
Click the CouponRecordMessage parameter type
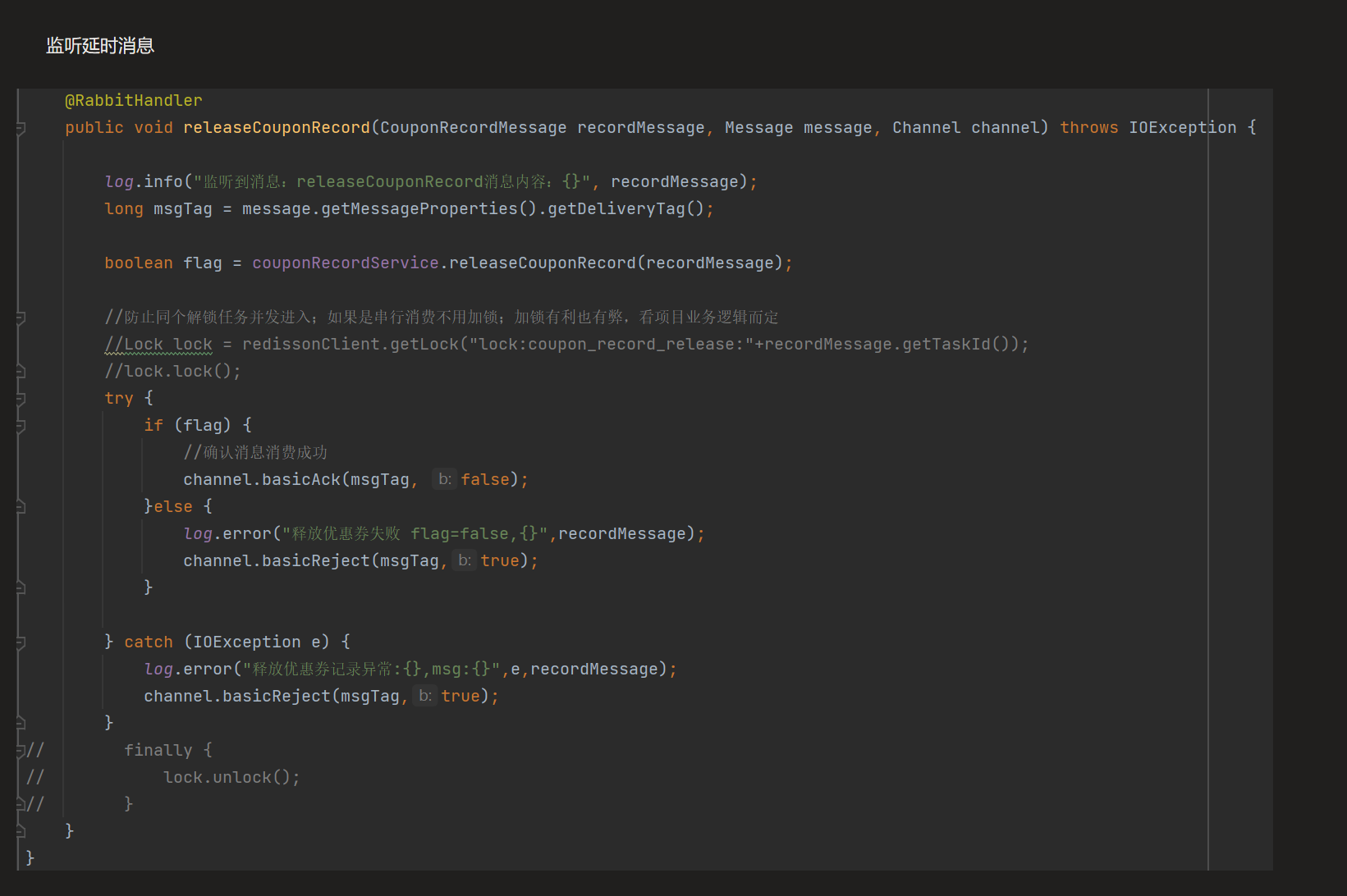coord(474,128)
